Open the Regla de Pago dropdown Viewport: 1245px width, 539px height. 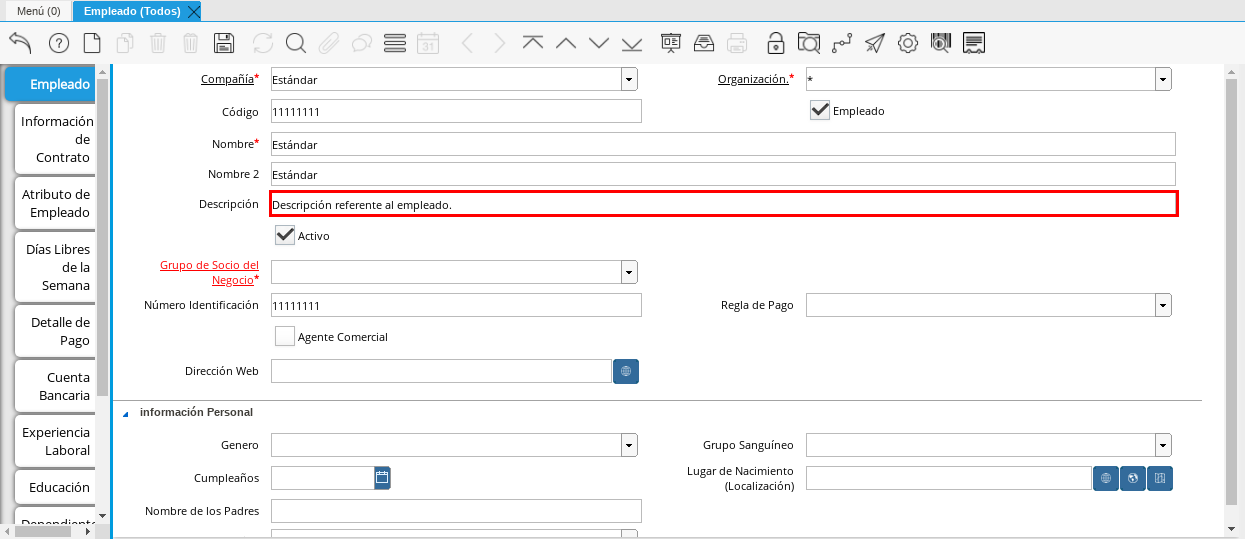[x=1163, y=305]
